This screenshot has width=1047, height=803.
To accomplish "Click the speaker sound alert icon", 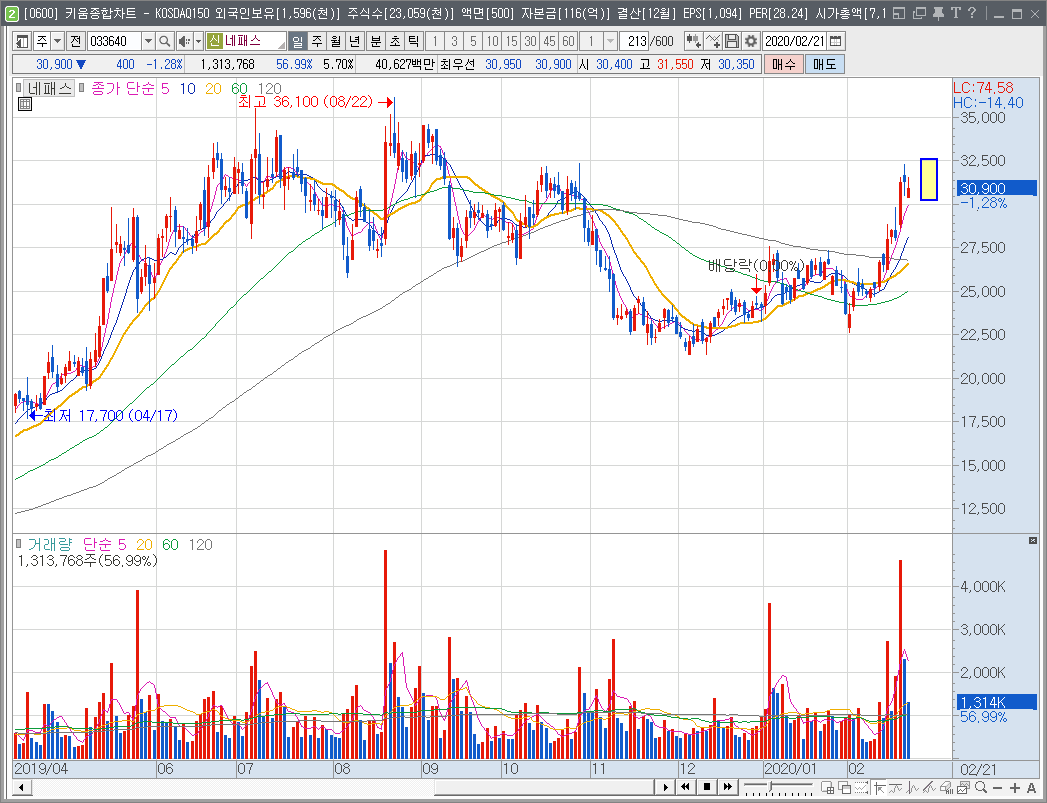I will 184,41.
